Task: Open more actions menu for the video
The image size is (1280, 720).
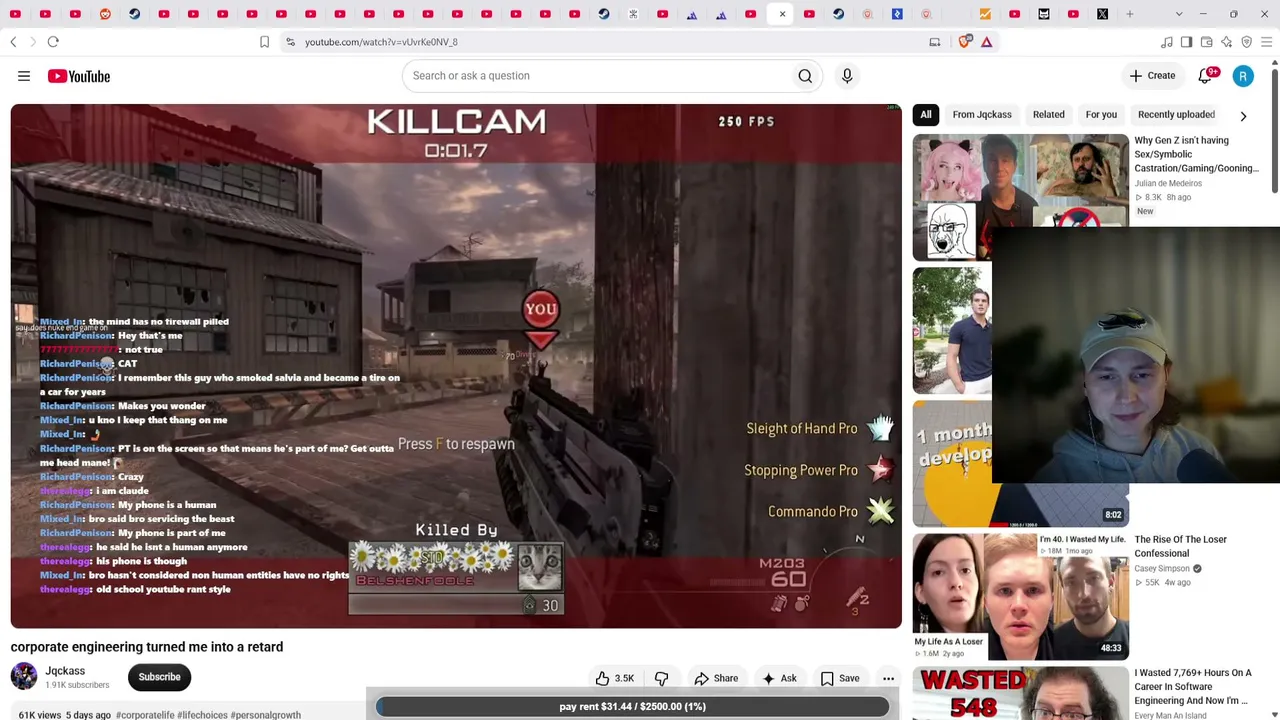Action: click(888, 678)
